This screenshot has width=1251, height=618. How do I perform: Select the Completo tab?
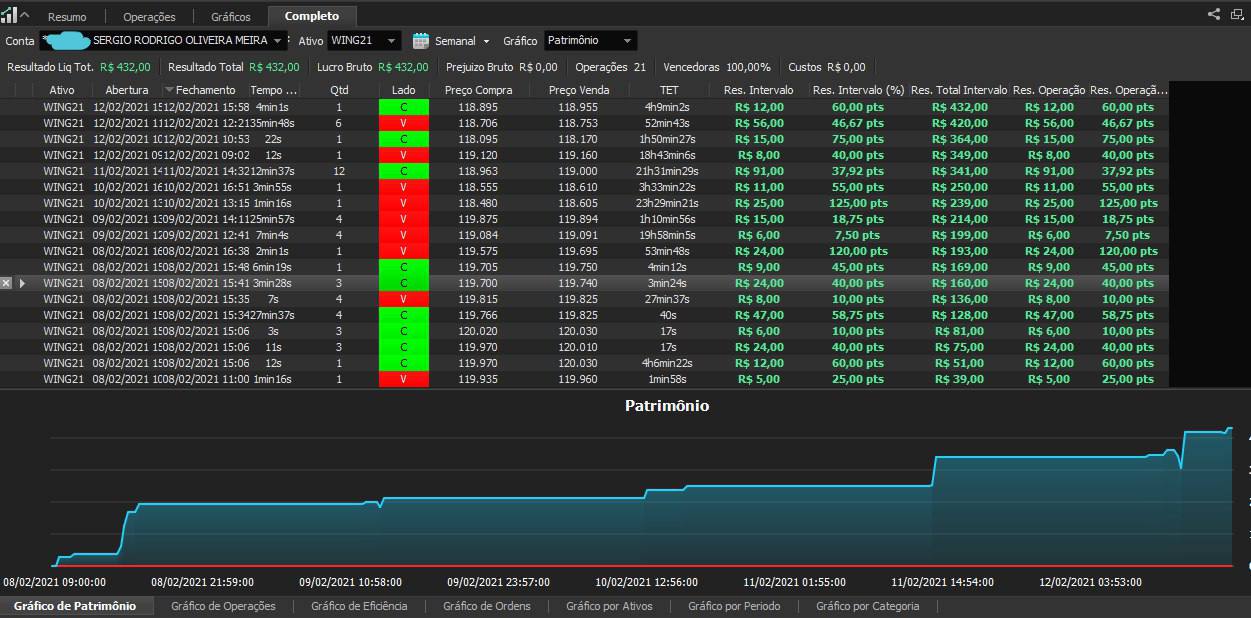tap(312, 16)
